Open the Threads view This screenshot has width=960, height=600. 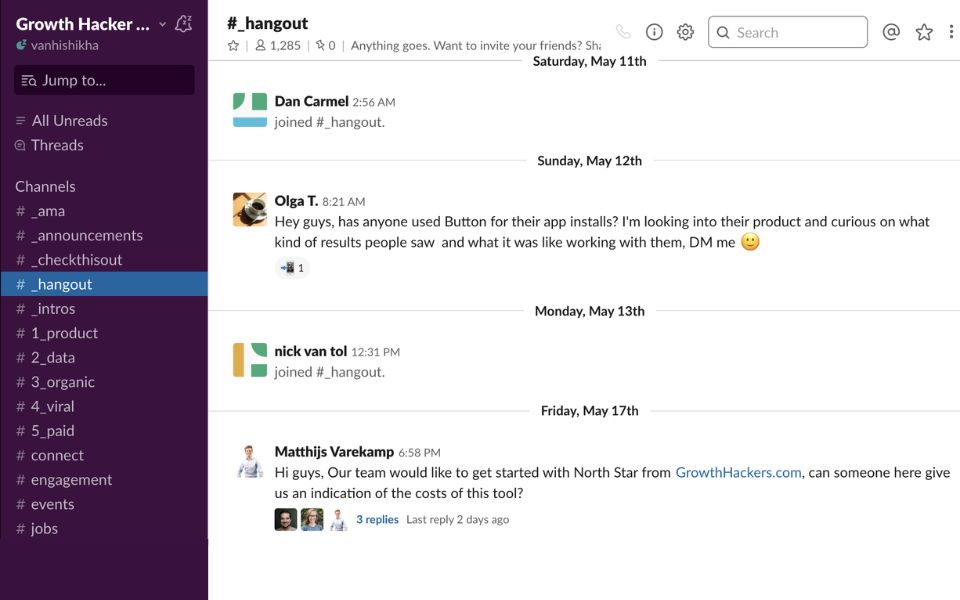click(57, 145)
